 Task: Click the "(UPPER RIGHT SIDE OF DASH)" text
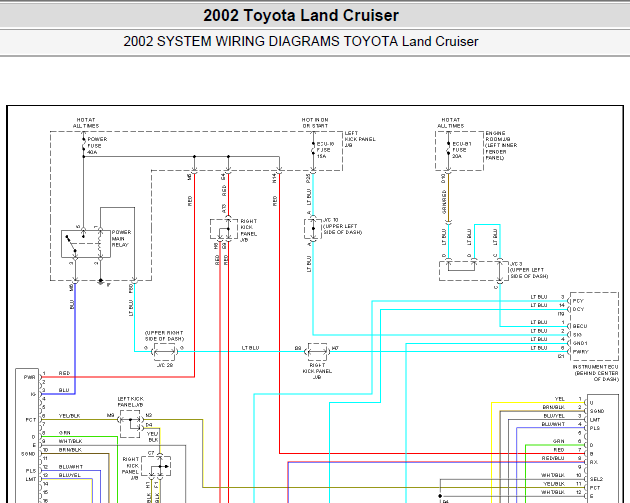pyautogui.click(x=164, y=336)
